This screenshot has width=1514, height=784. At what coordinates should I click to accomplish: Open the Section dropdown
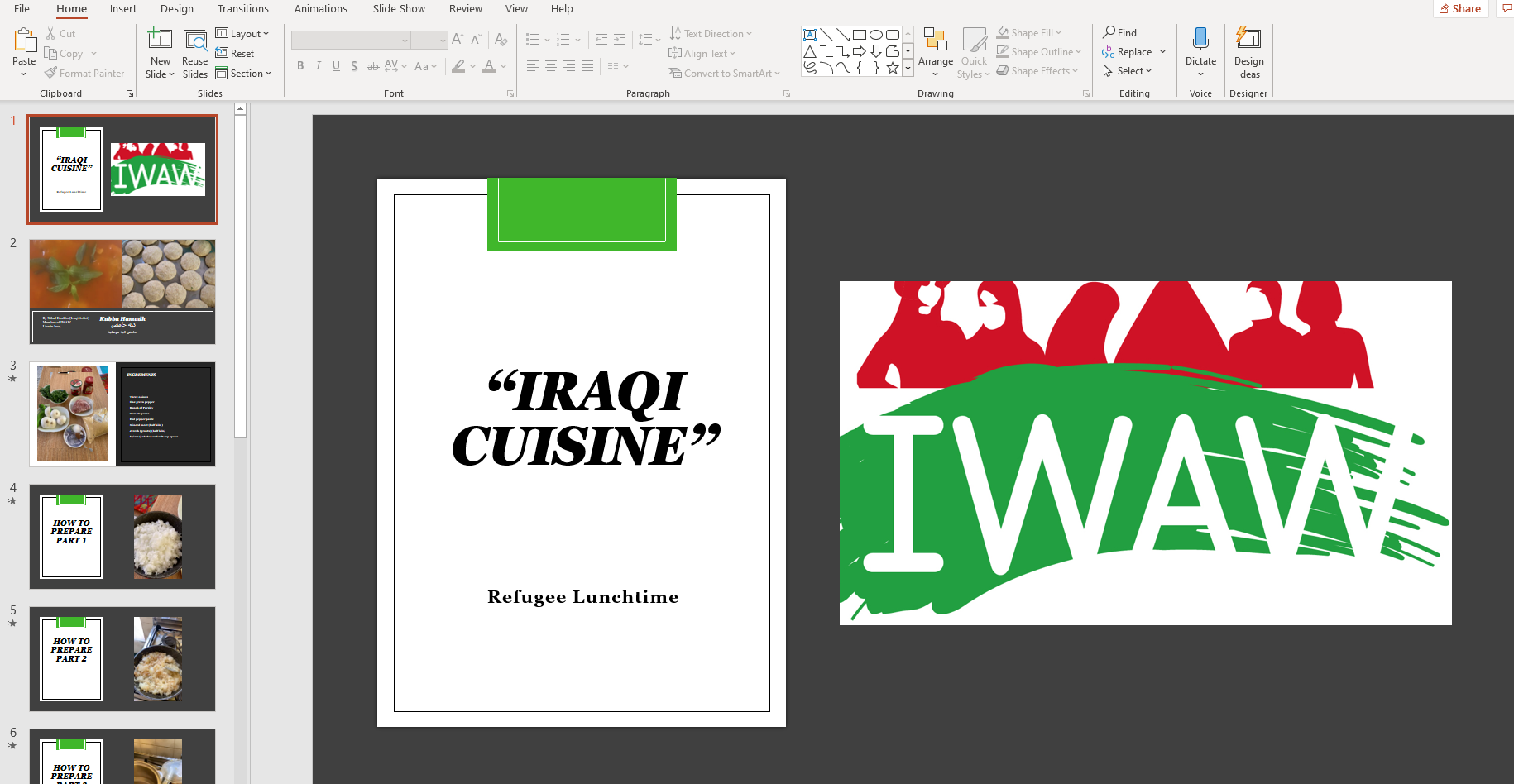(x=243, y=74)
